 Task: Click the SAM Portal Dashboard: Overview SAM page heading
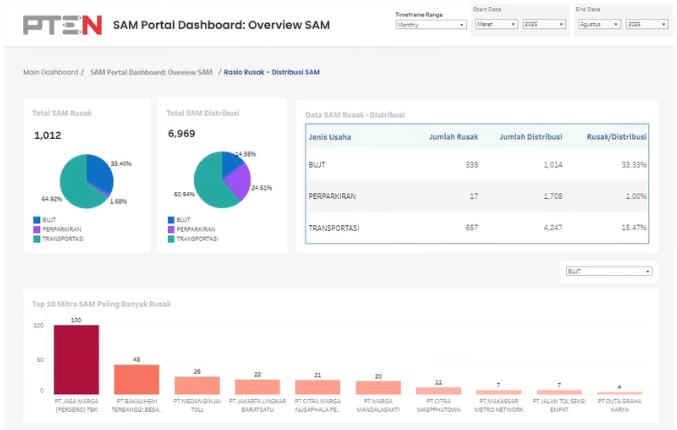[221, 25]
